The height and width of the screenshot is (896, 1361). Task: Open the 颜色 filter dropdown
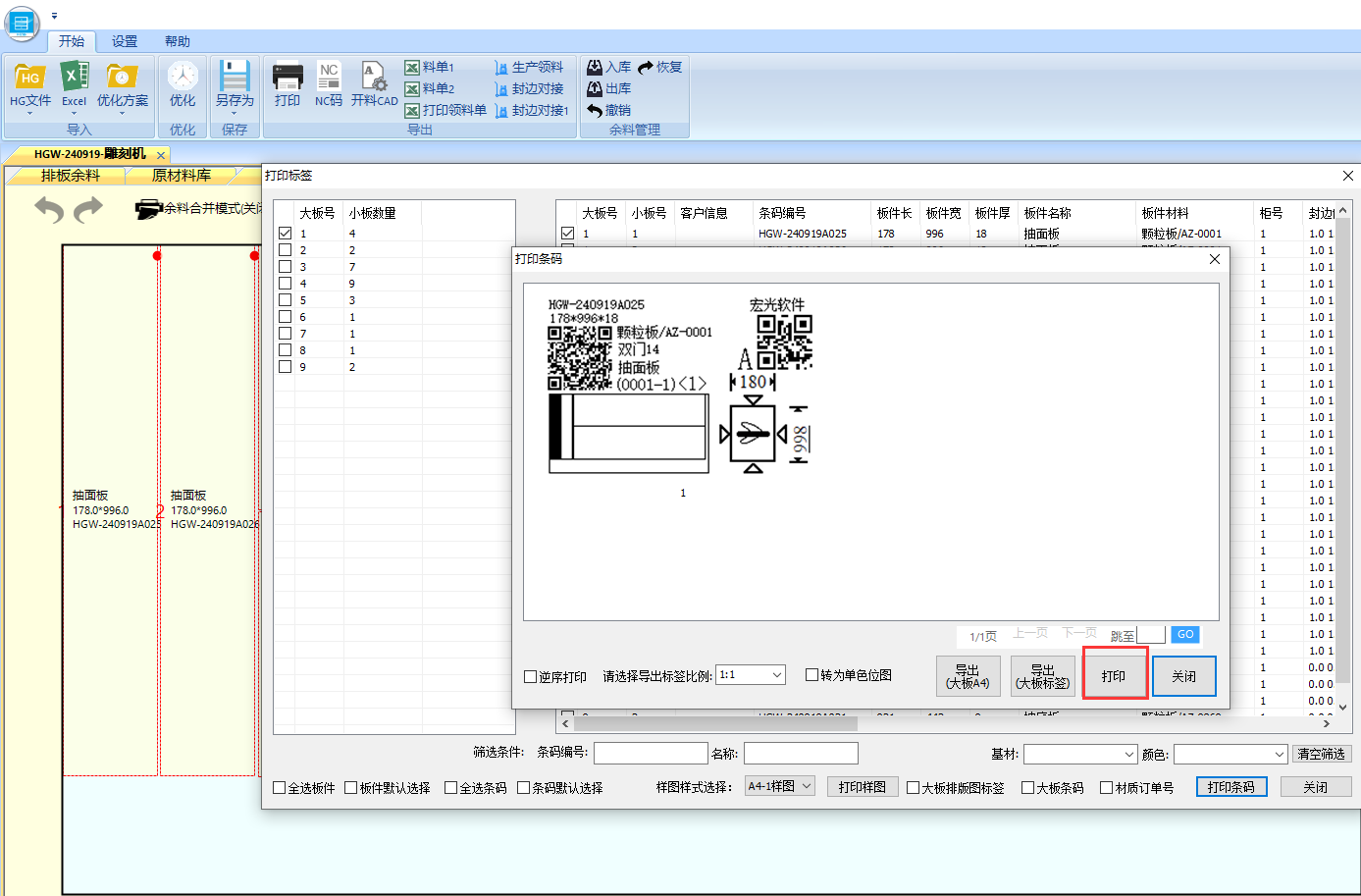[1230, 754]
